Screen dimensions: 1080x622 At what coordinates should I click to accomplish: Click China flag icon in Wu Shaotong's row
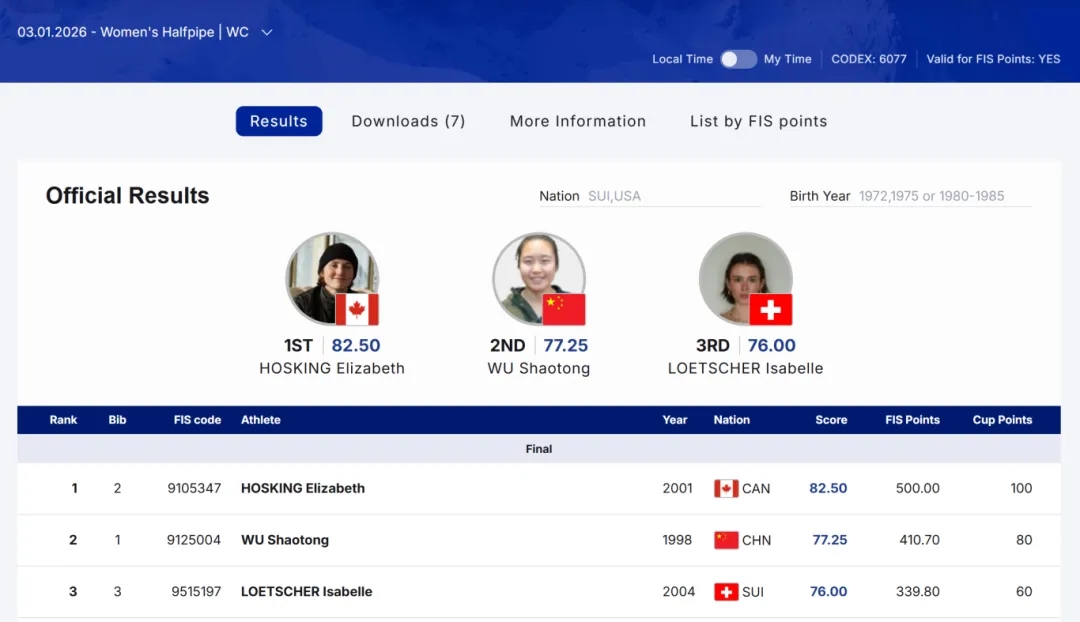click(x=726, y=540)
